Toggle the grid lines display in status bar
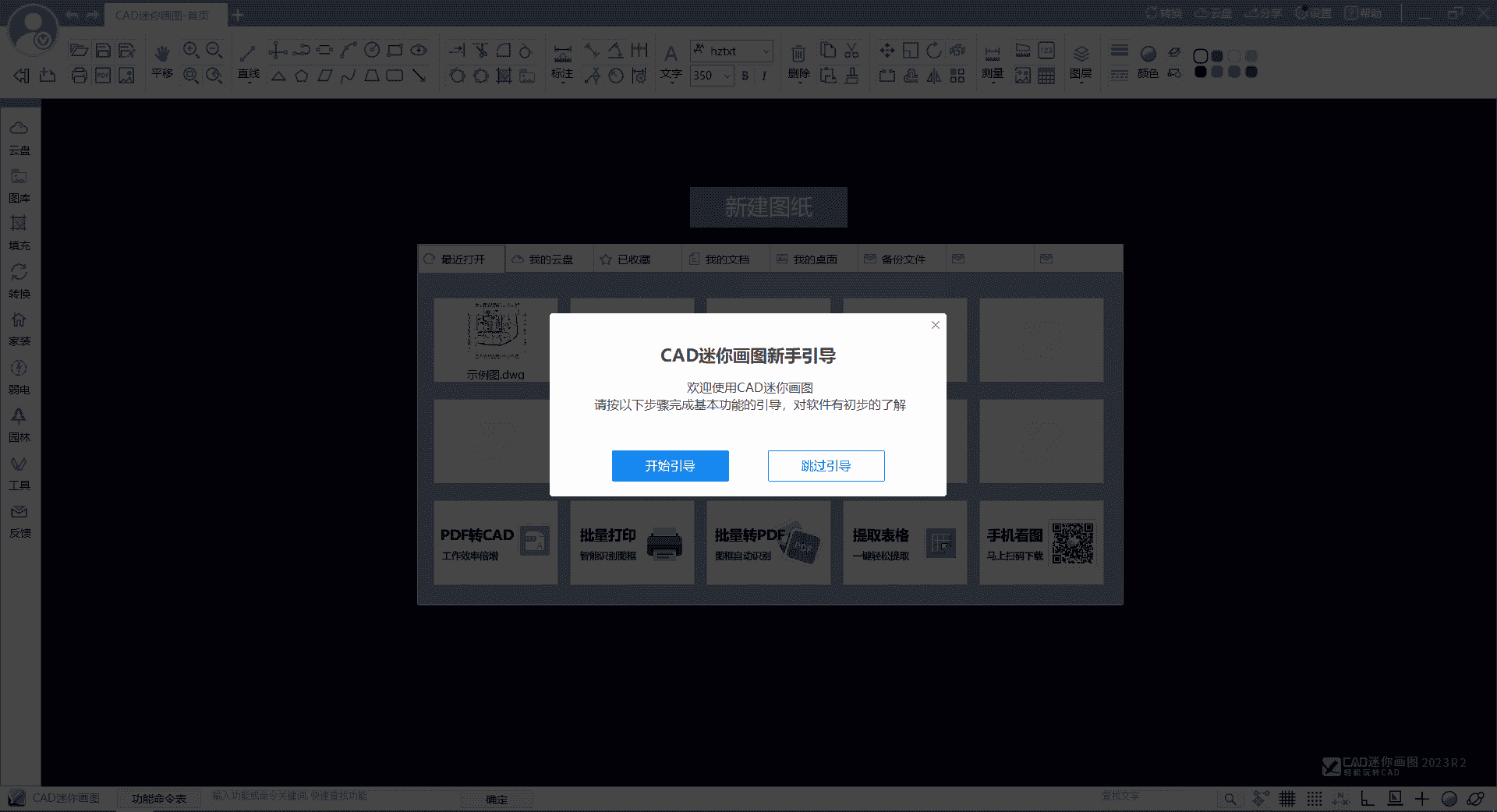1497x812 pixels. [1287, 799]
